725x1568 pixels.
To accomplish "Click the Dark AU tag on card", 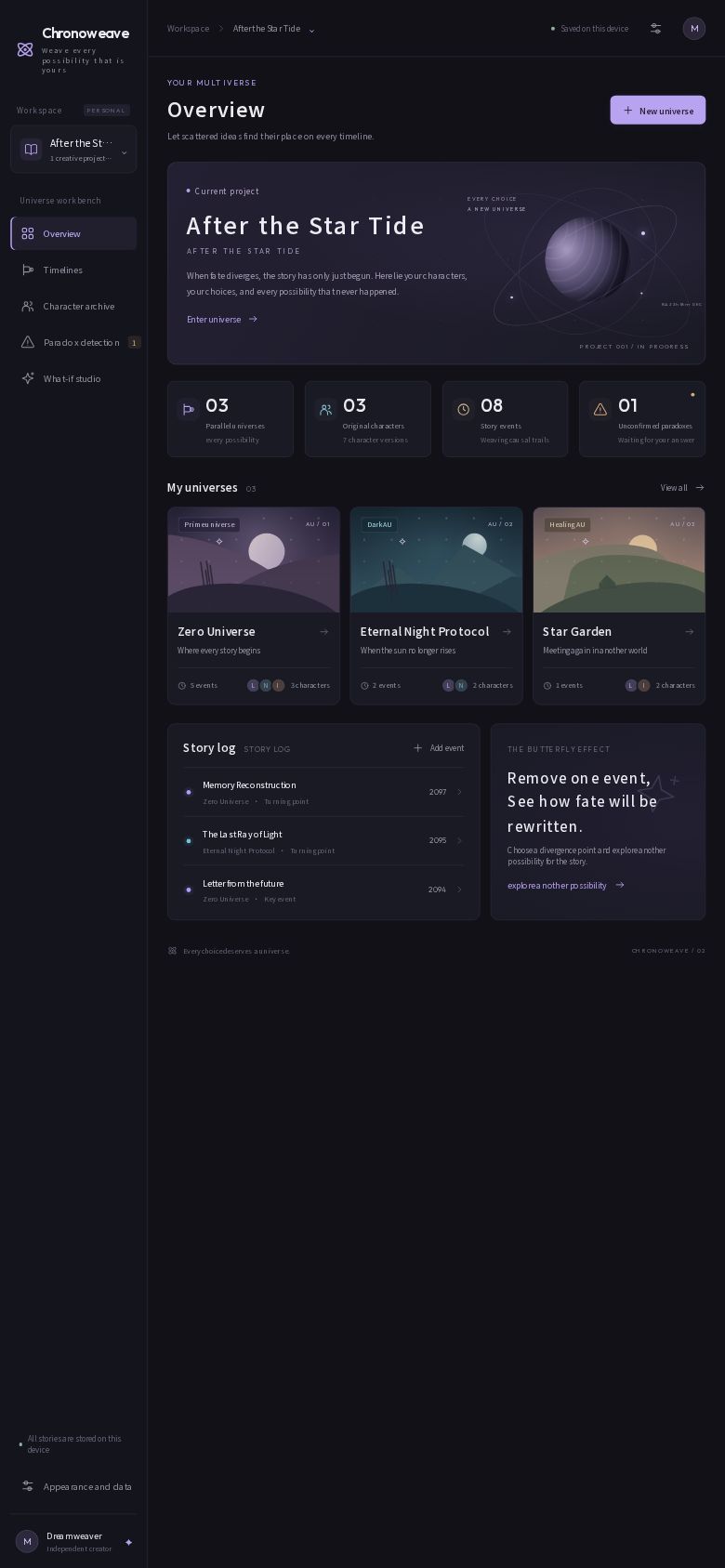I will click(x=379, y=525).
